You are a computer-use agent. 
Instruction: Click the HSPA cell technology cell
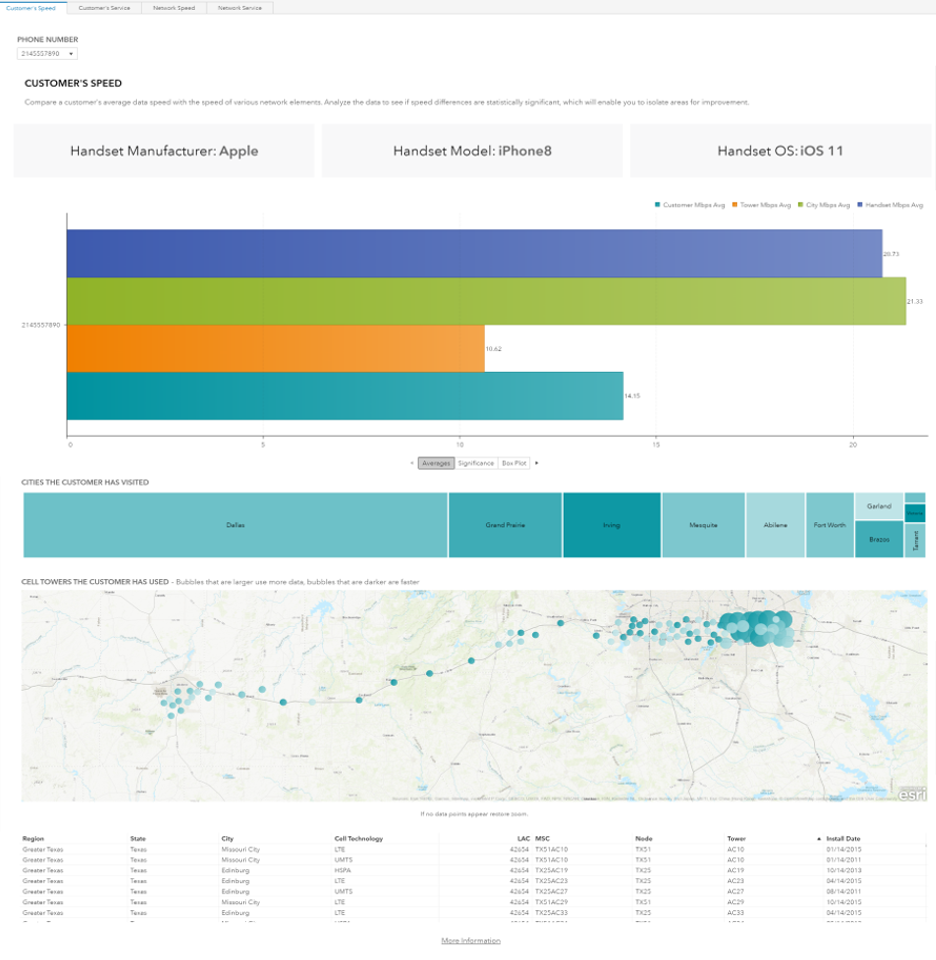coord(343,871)
